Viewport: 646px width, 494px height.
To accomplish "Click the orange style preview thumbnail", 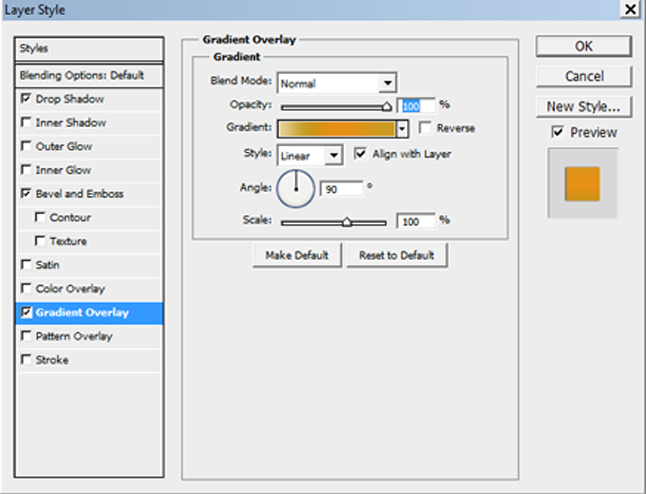I will 582,184.
